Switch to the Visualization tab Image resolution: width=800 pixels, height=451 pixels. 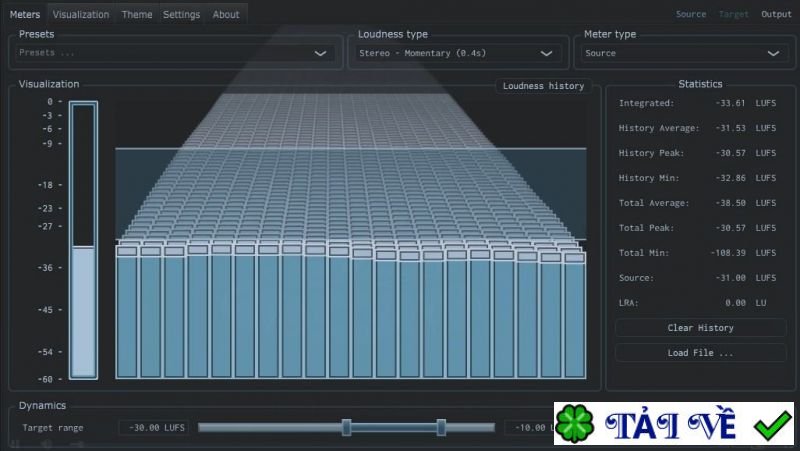(x=81, y=15)
